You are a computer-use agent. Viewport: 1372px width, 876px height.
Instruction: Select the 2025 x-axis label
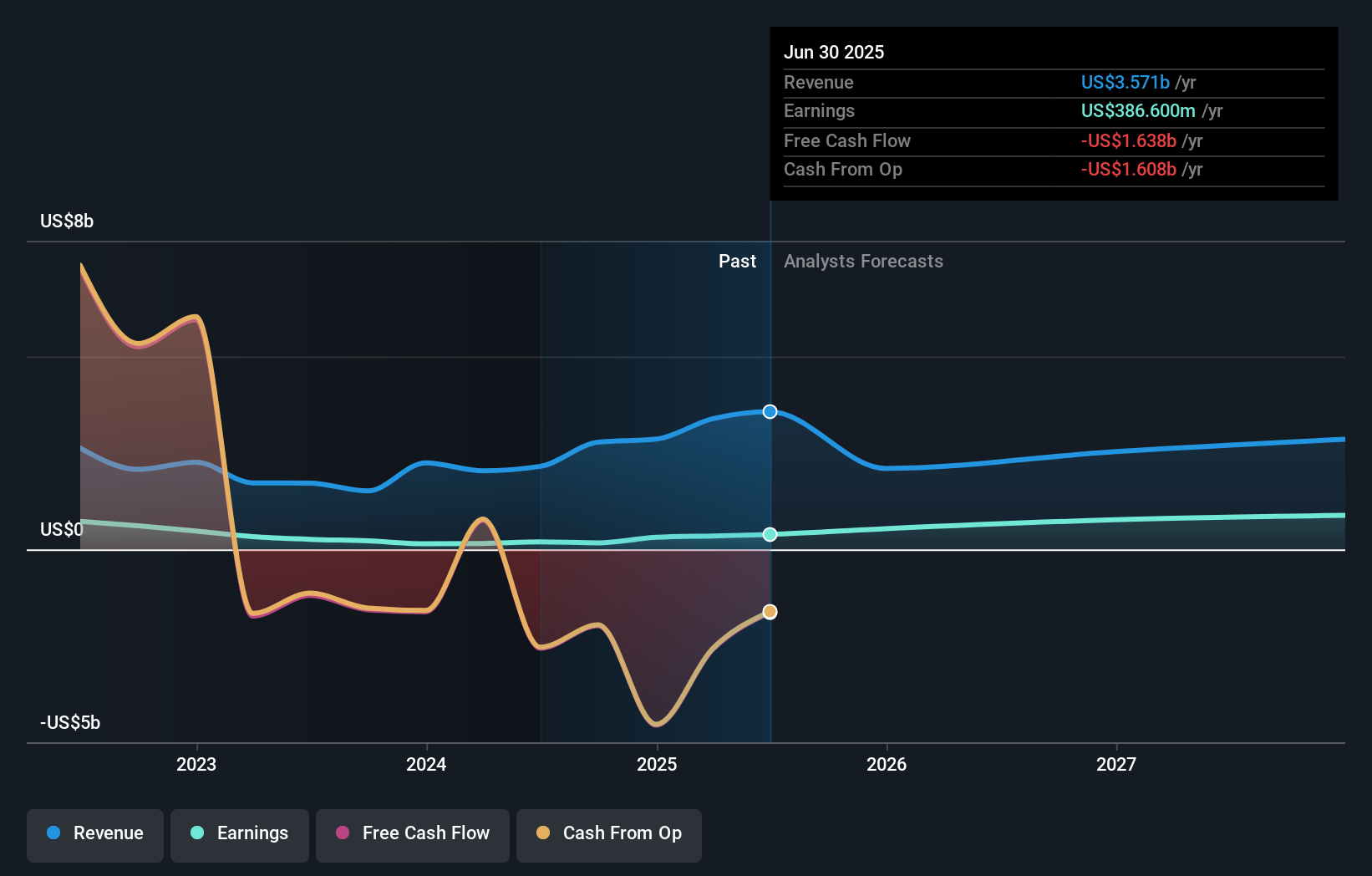pyautogui.click(x=657, y=764)
